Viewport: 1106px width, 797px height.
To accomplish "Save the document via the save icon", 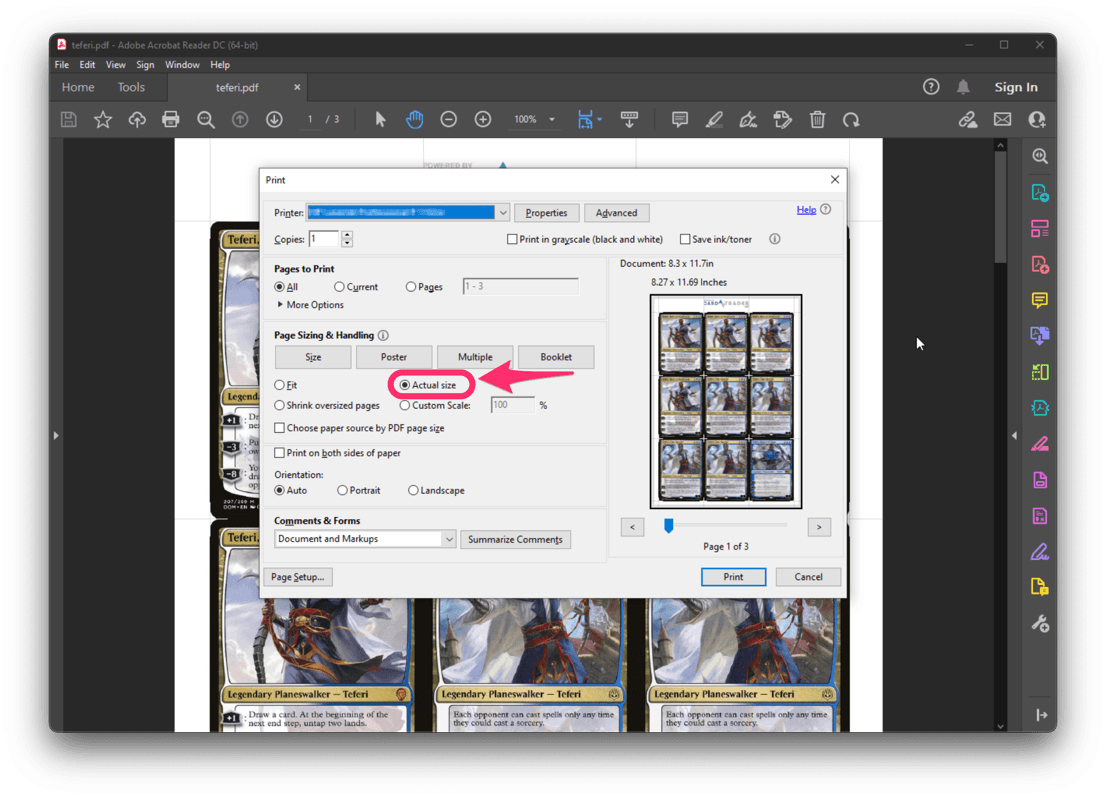I will click(68, 119).
